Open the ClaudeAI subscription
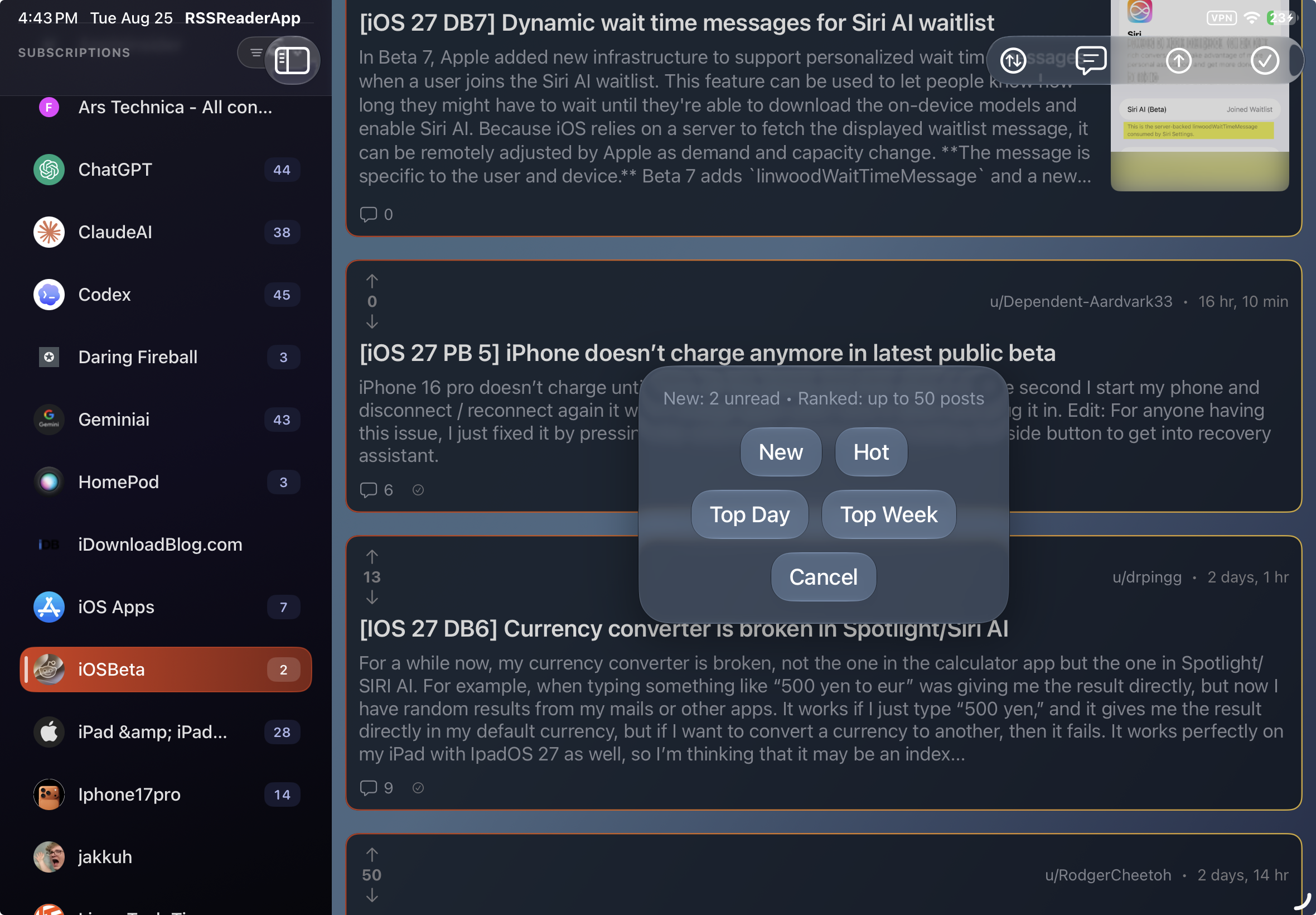 tap(166, 232)
